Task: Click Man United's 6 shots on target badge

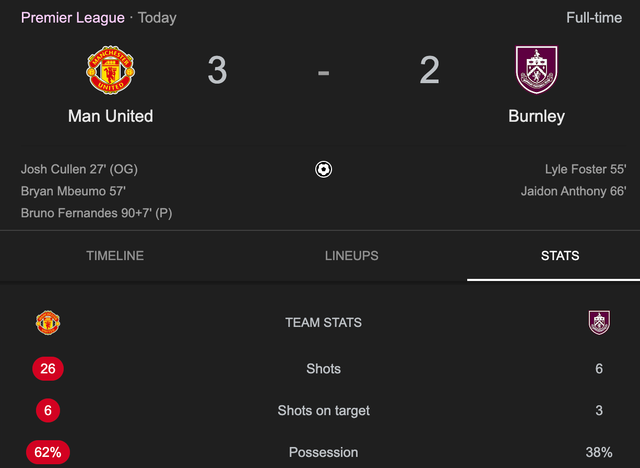Action: point(48,410)
